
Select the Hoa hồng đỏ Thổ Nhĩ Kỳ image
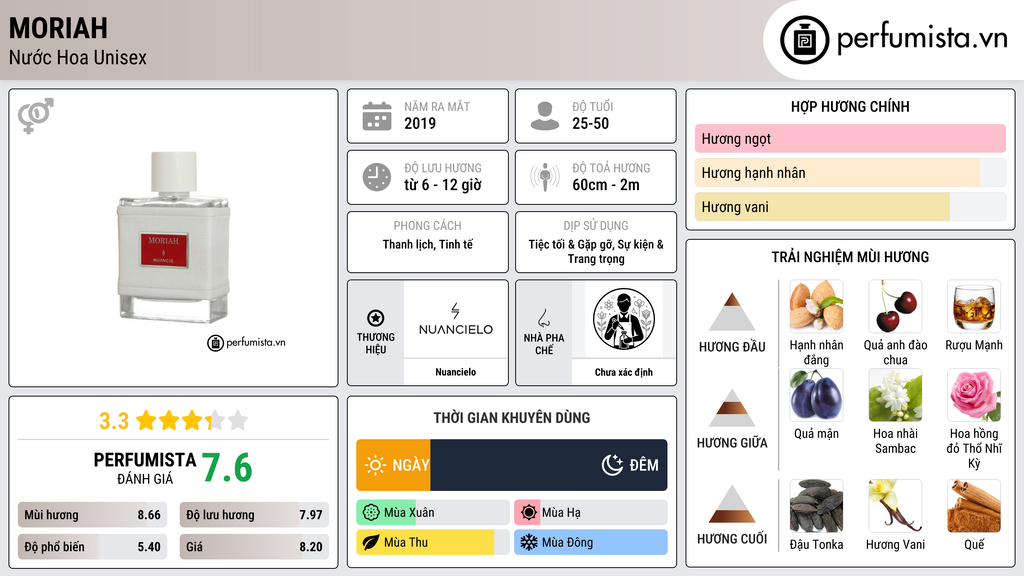(x=974, y=395)
